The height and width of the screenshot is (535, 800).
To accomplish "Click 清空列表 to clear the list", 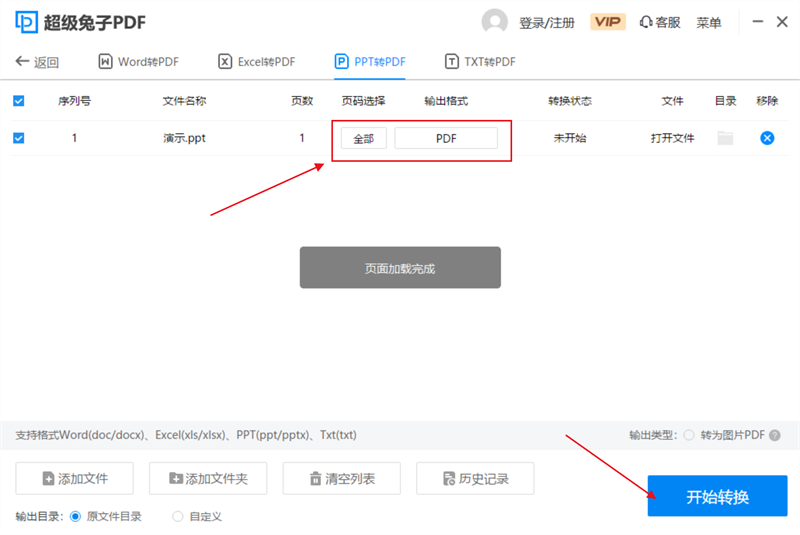I will pyautogui.click(x=342, y=478).
